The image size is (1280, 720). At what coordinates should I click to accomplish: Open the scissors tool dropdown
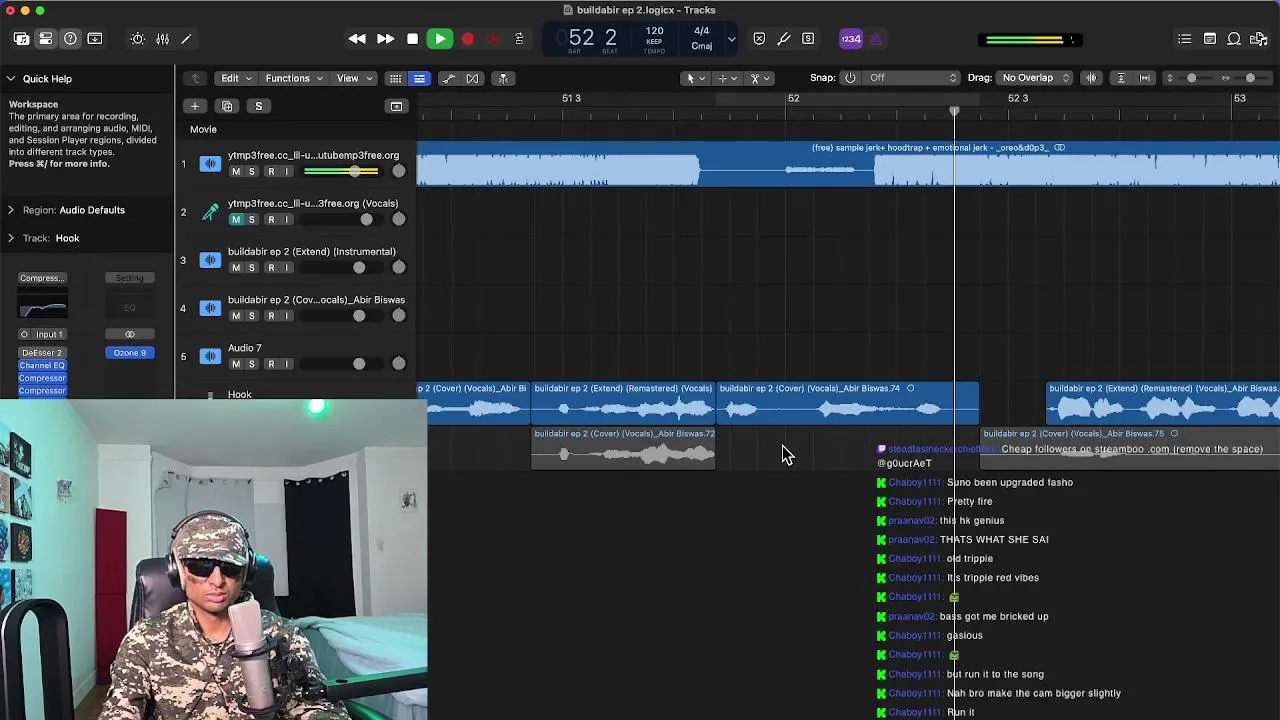click(x=758, y=78)
